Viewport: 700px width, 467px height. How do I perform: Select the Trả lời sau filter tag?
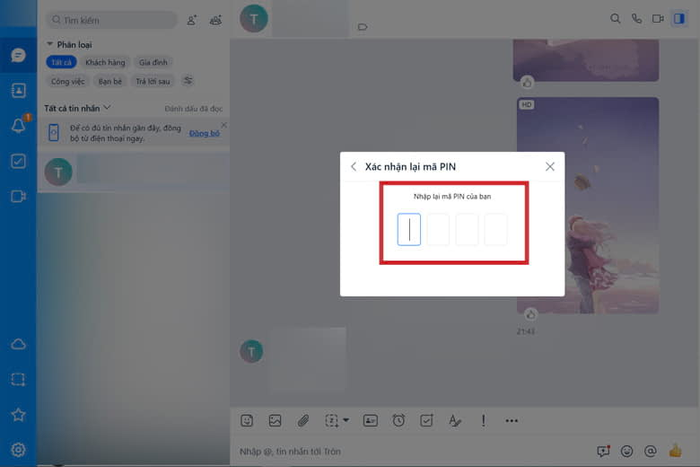153,82
